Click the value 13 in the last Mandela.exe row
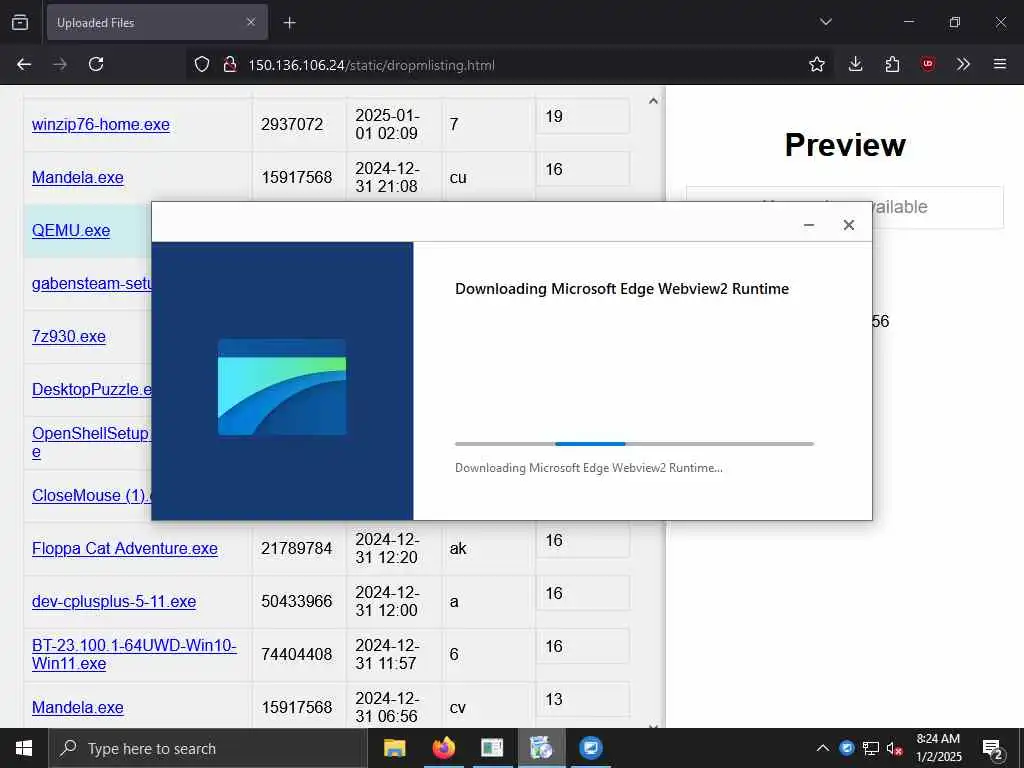This screenshot has height=768, width=1024. point(554,699)
